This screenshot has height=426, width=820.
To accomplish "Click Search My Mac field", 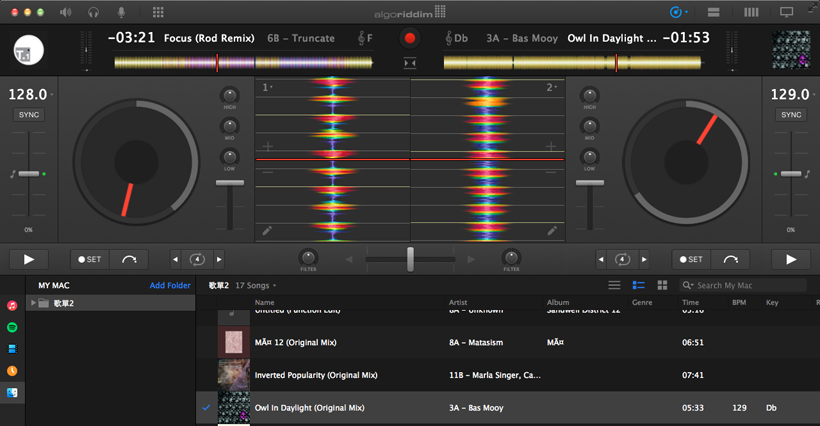I will tap(743, 285).
